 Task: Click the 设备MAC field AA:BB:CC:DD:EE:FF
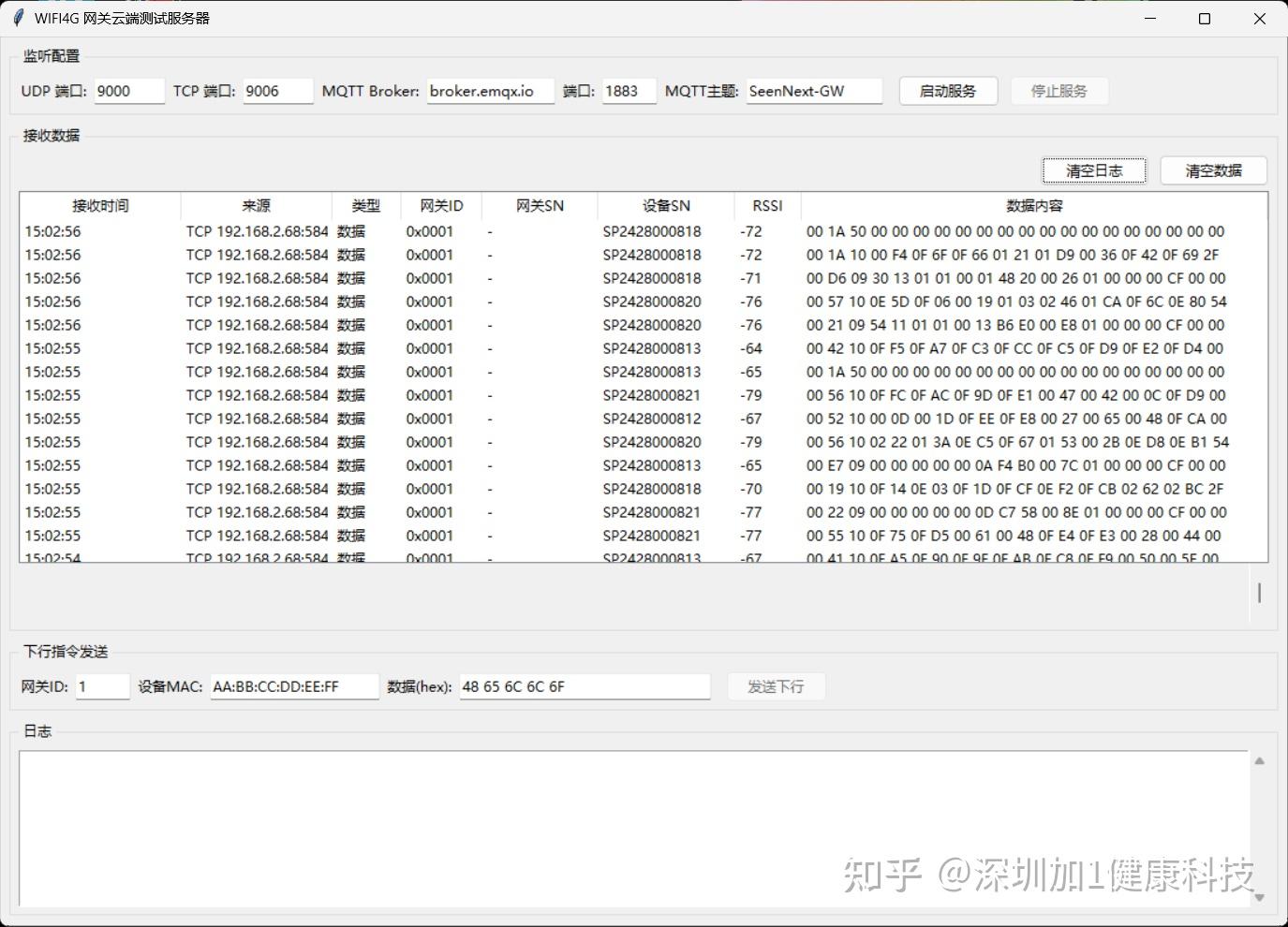(x=295, y=686)
